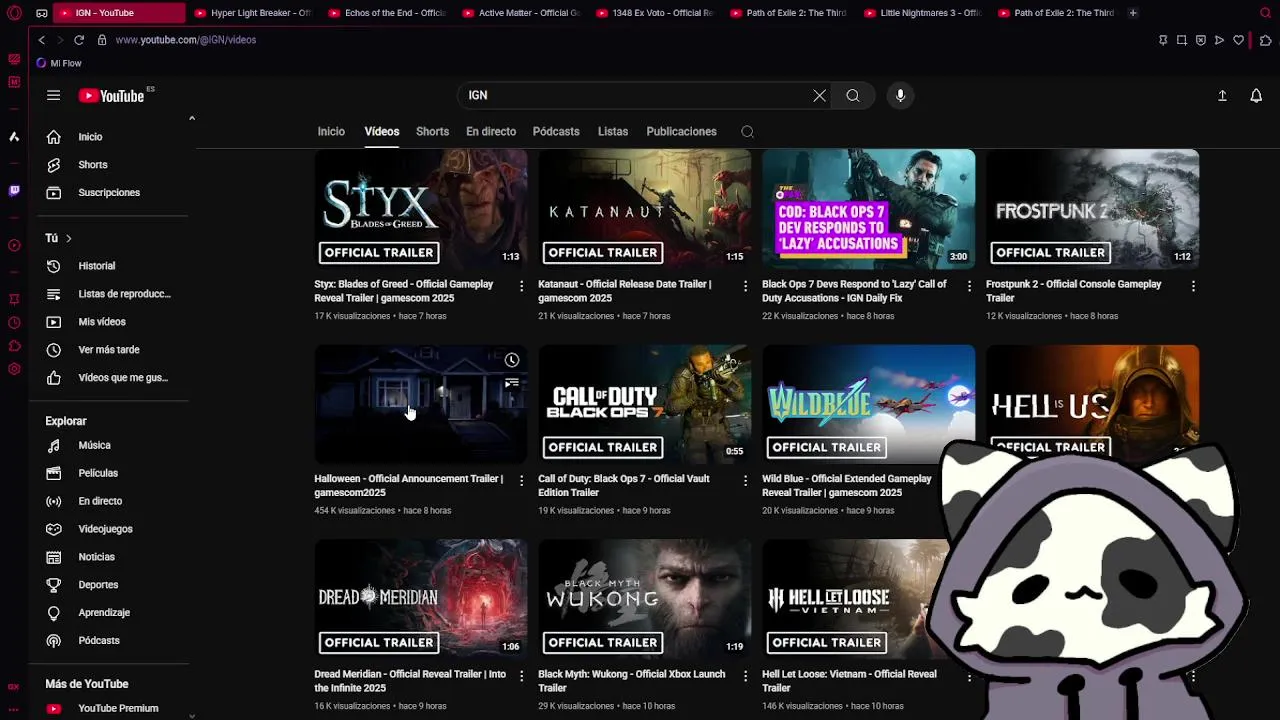Play Black Myth Wukong thumbnail
The image size is (1280, 720).
(x=645, y=599)
